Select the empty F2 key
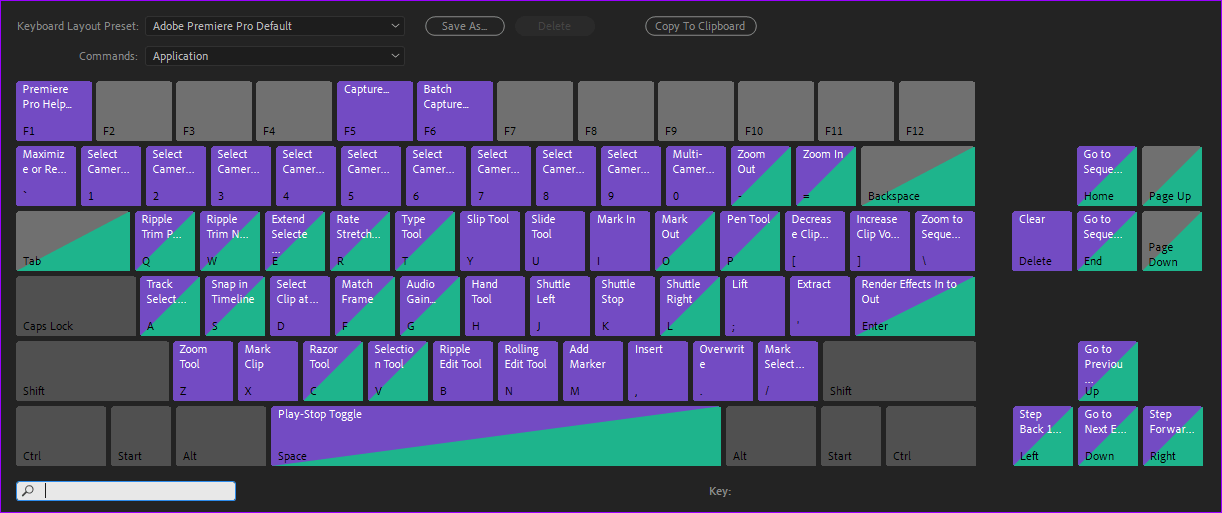Screen dimensions: 1222x513 tap(134, 111)
